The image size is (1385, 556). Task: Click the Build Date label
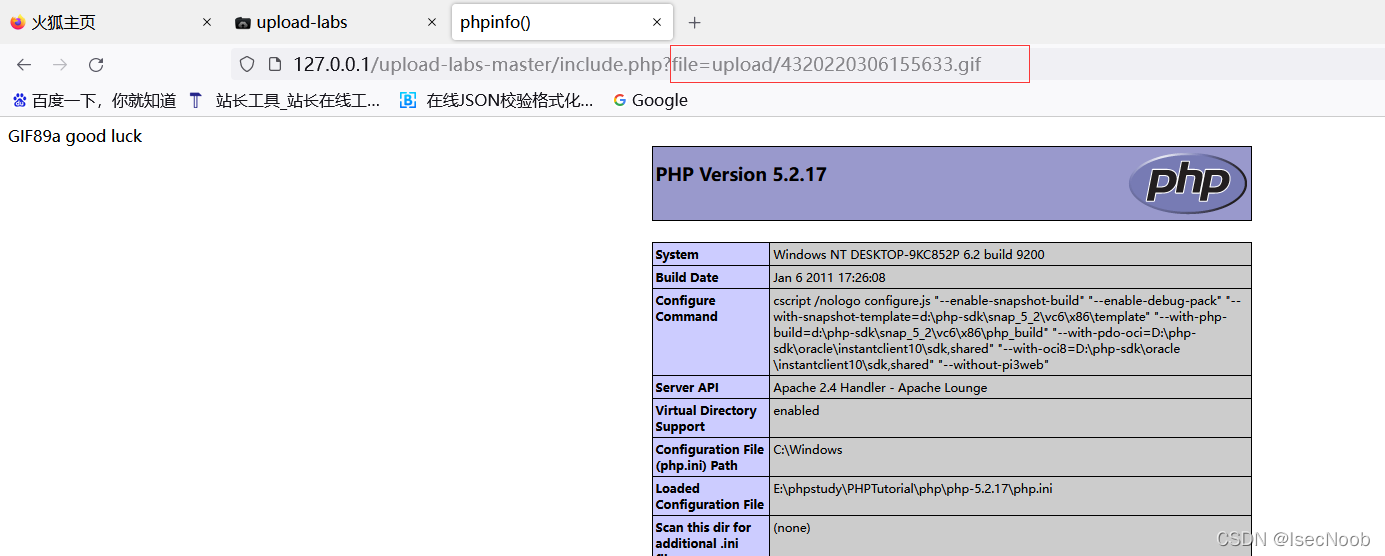(x=711, y=277)
